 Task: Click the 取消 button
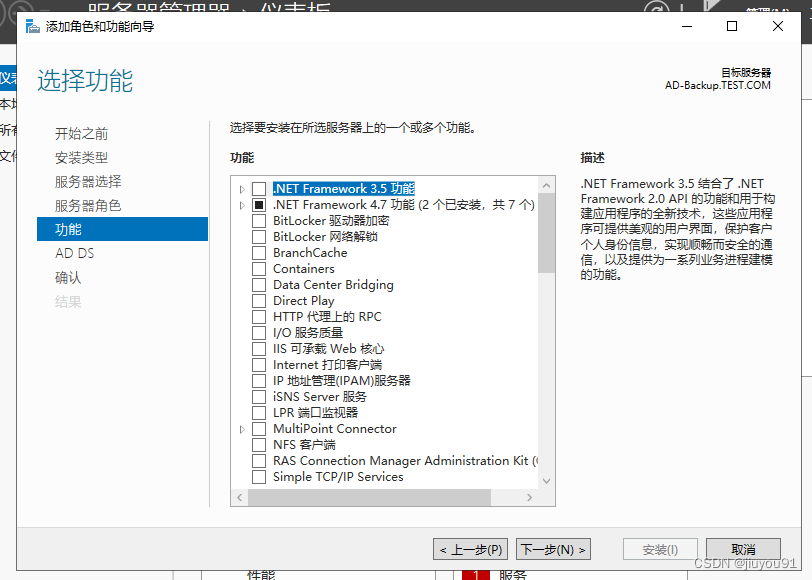pyautogui.click(x=743, y=549)
